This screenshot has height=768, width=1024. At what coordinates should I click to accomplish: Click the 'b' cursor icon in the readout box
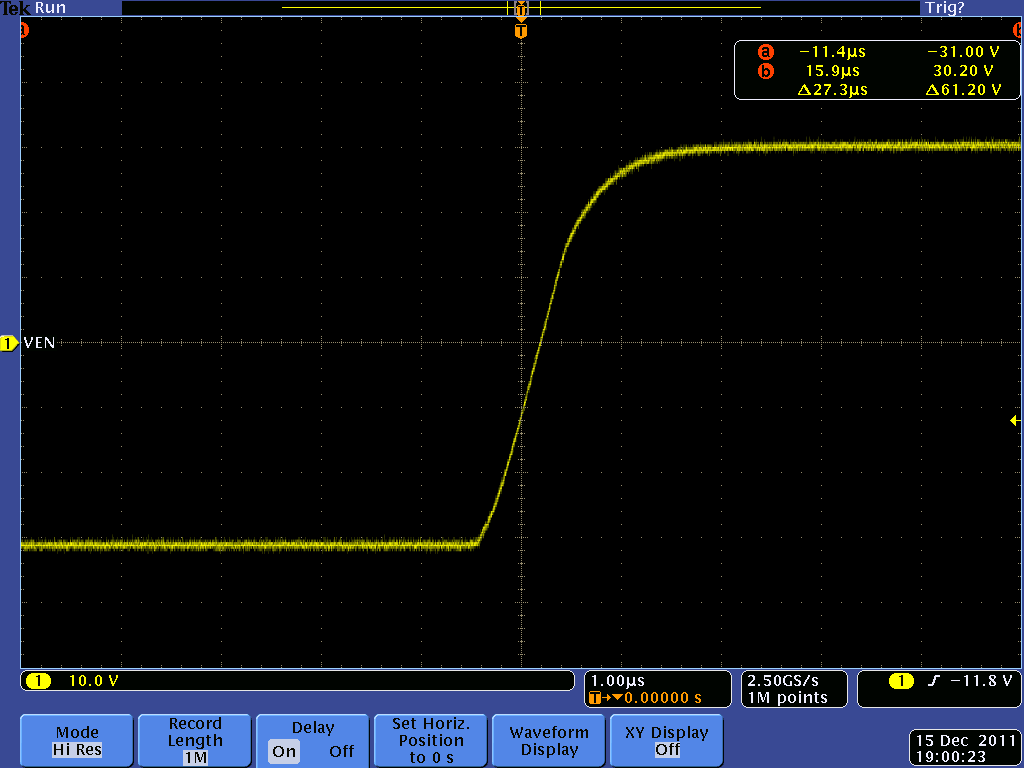765,71
